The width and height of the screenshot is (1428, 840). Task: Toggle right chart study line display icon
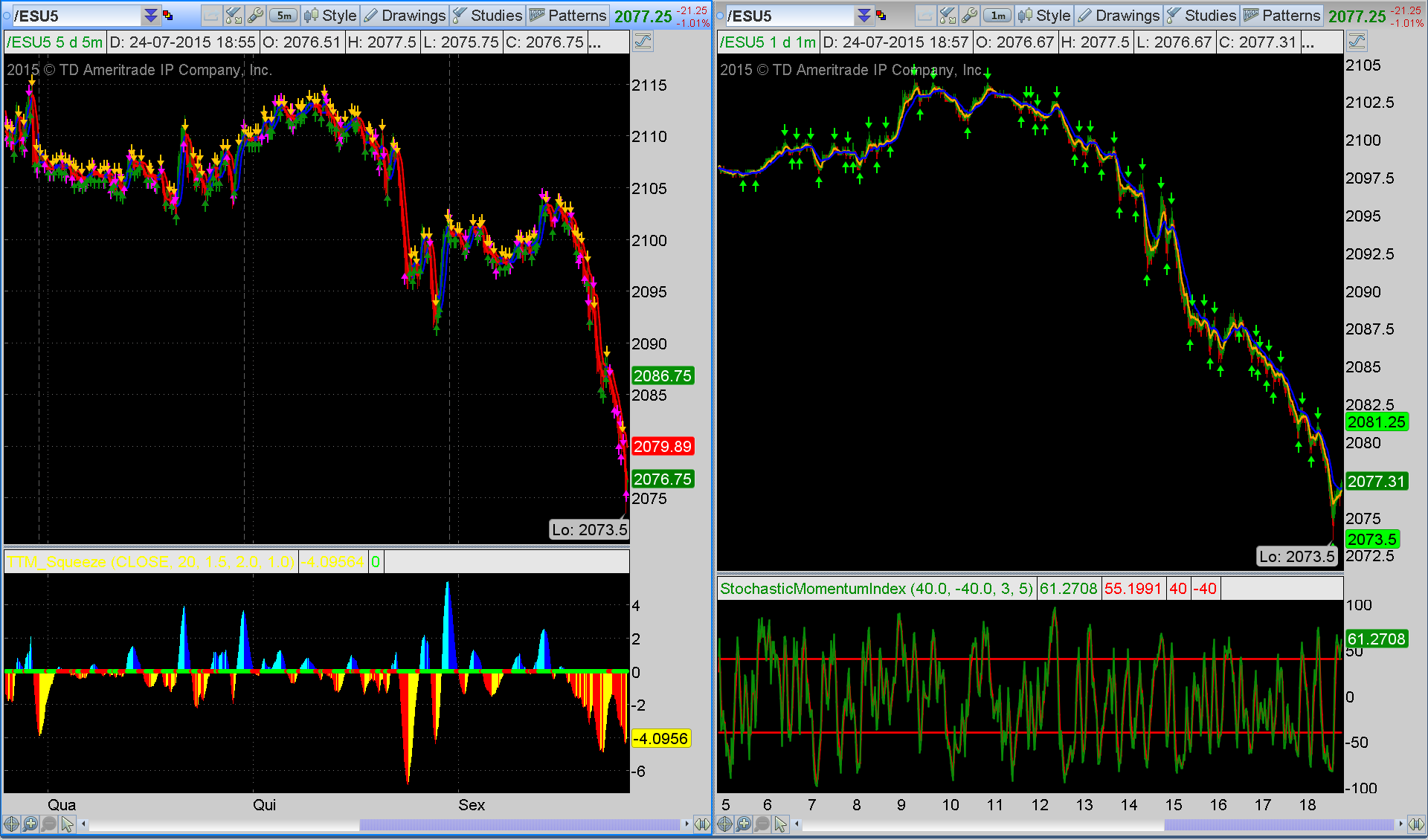coord(1357,42)
